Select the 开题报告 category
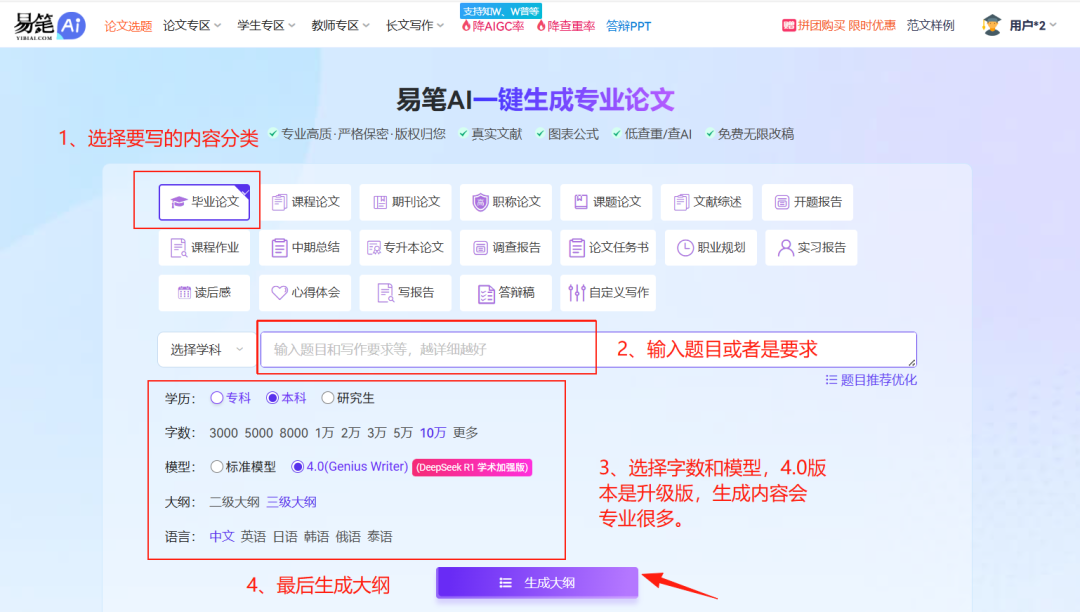Screen dimensions: 1080x612 [x=807, y=202]
